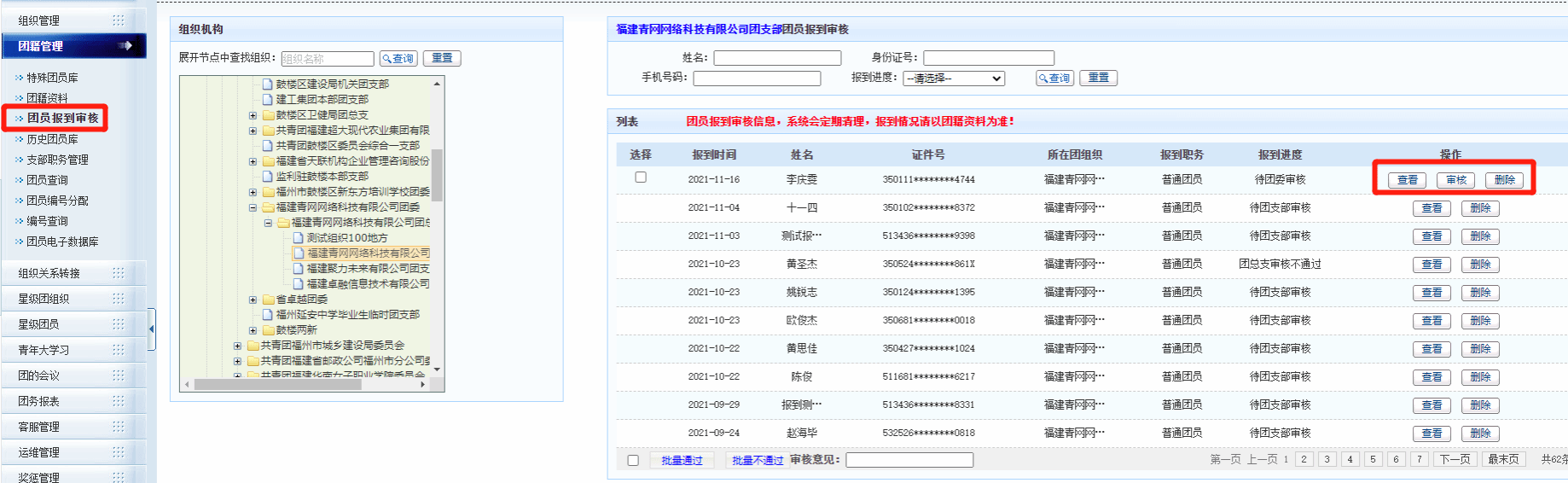Expand the 福州市鼓楼区新东方培训学校团委 node
This screenshot has width=1568, height=483.
tap(253, 192)
